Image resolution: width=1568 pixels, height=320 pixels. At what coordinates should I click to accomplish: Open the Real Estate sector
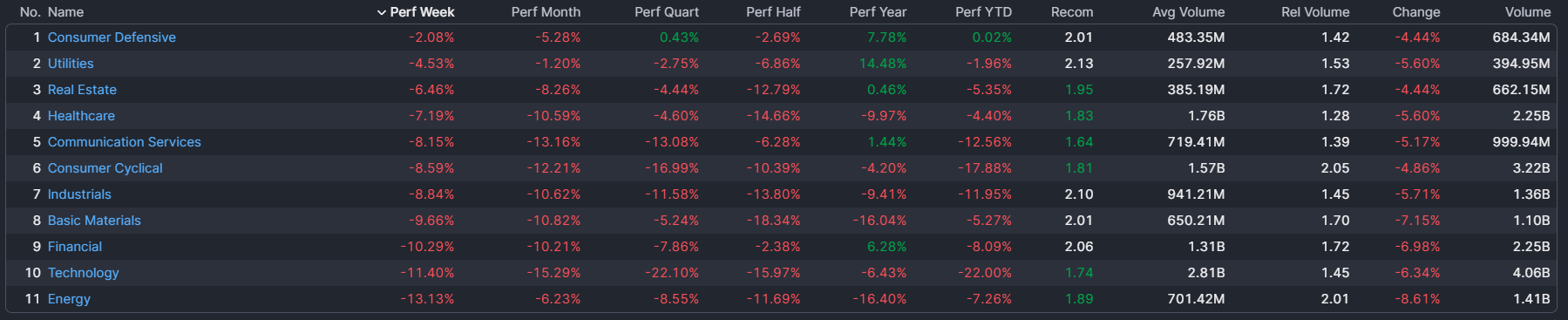[82, 90]
